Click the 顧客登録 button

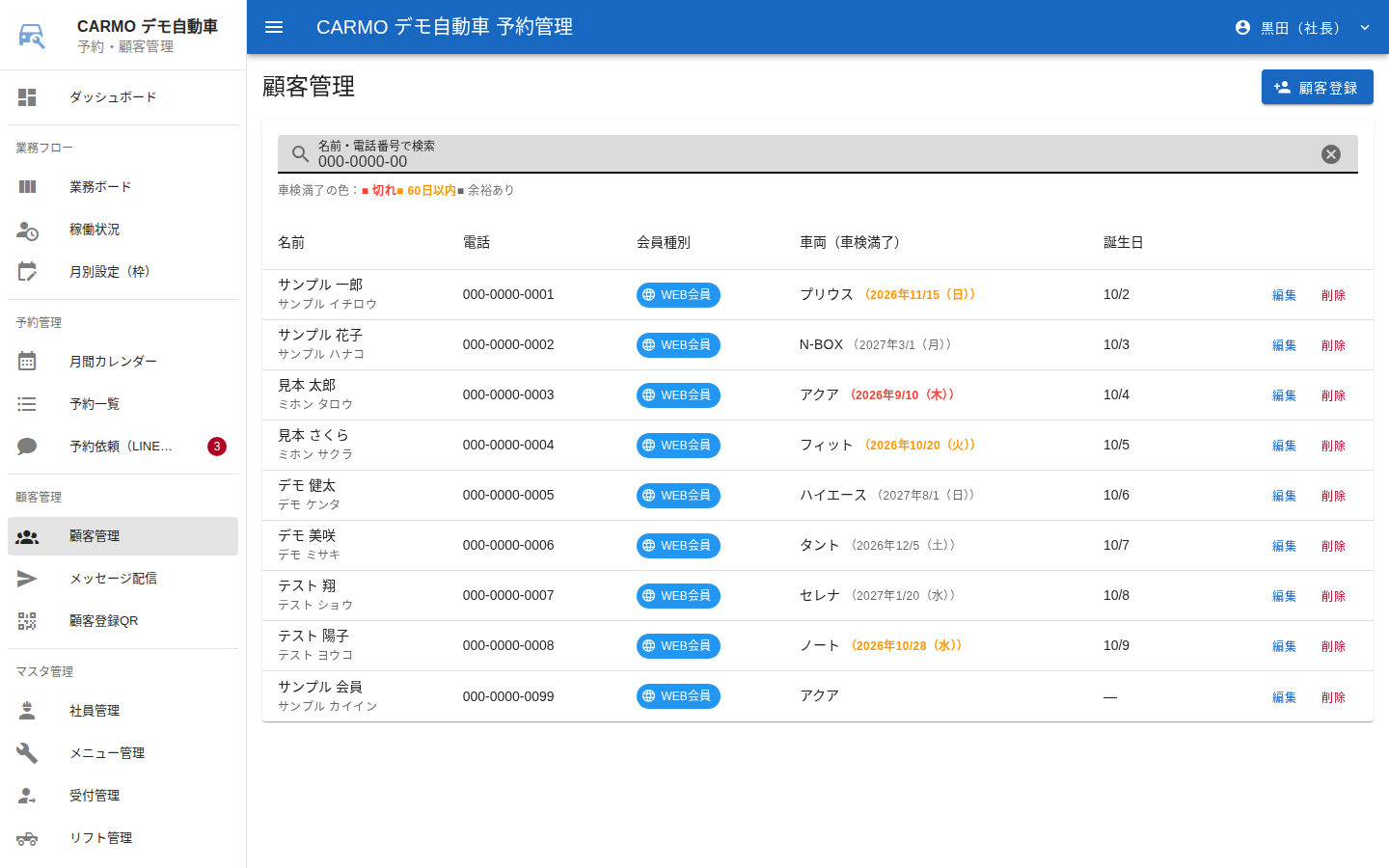[x=1318, y=87]
